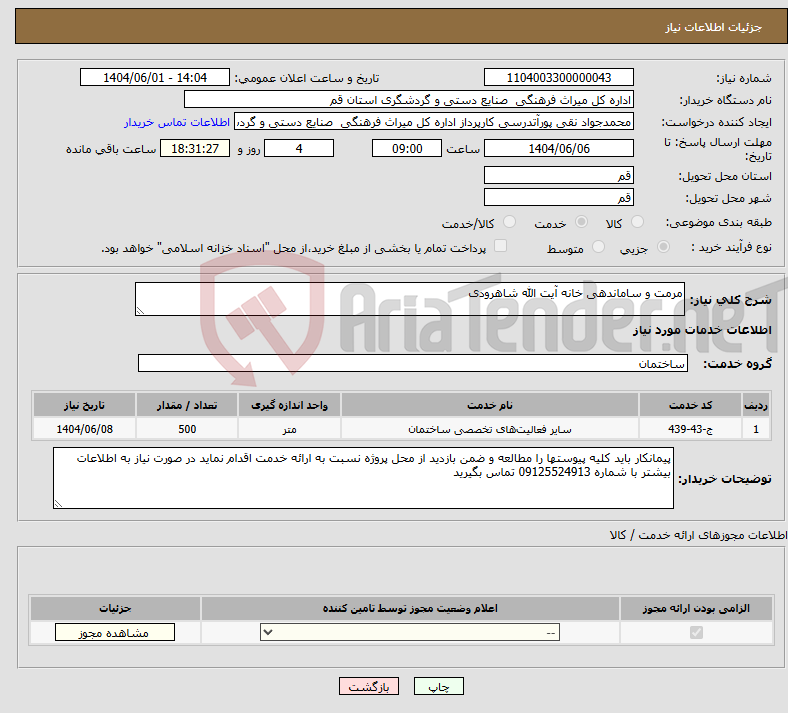
Task: Click the description textarea resize handle
Action: [x=140, y=311]
